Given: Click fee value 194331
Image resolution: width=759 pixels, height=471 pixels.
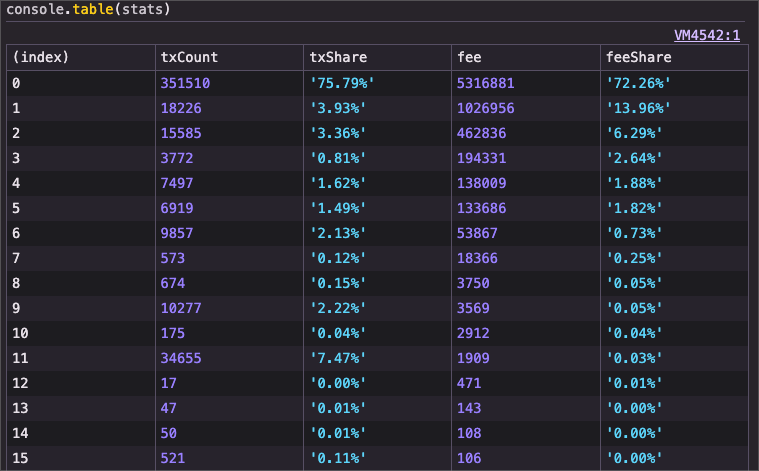Looking at the screenshot, I should pyautogui.click(x=482, y=158).
